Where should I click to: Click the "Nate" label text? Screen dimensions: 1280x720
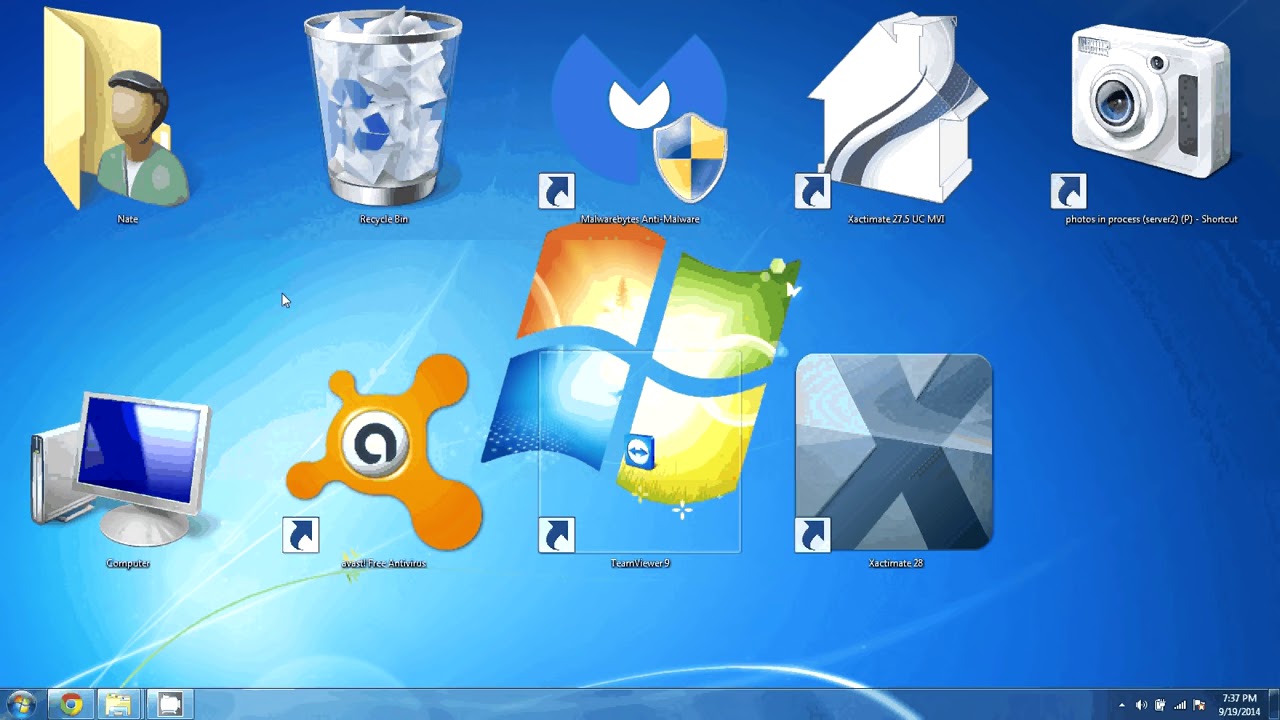pyautogui.click(x=127, y=219)
